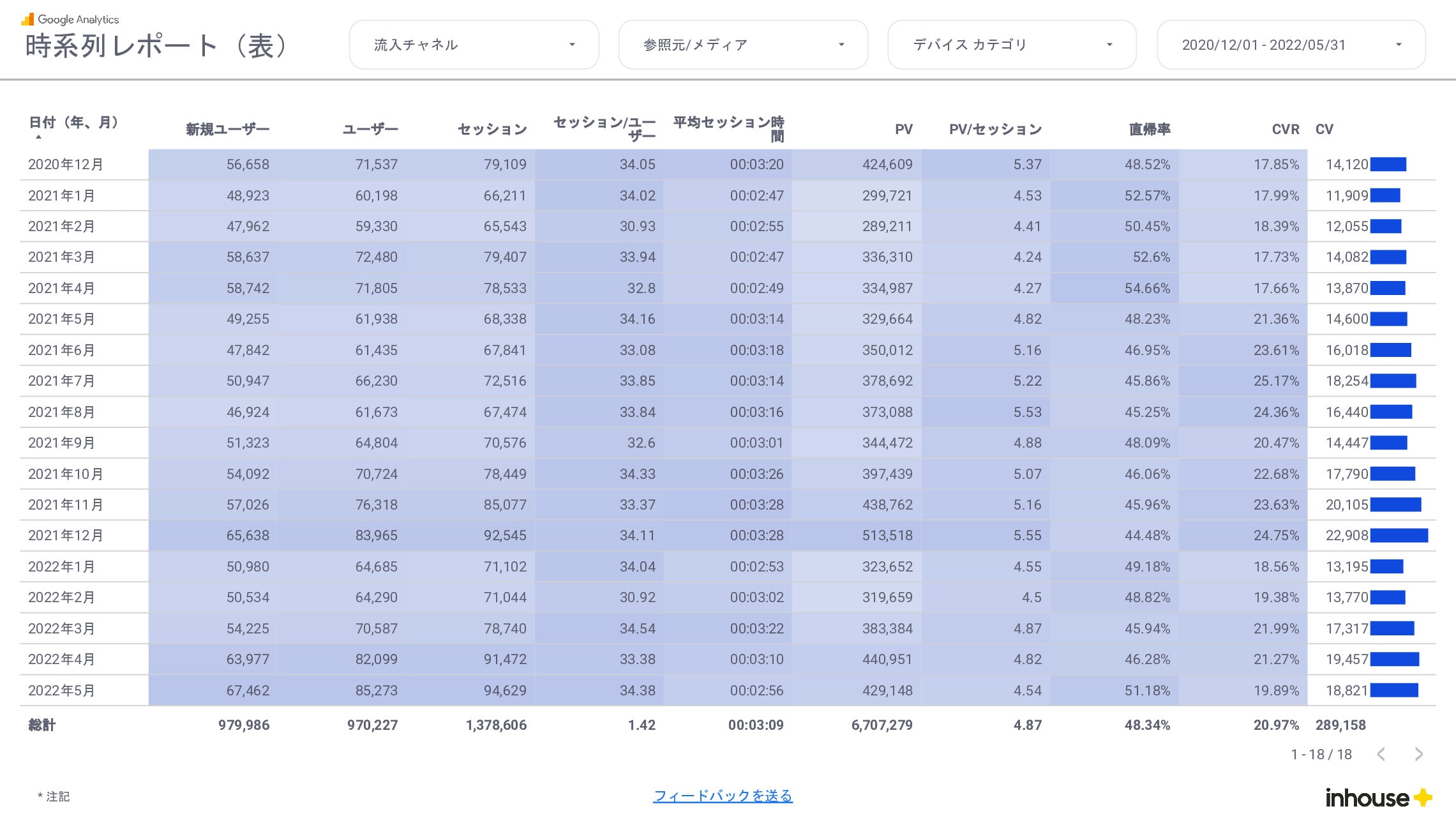The width and height of the screenshot is (1456, 818).
Task: Select the 2021年2月 row label
Action: (x=61, y=226)
